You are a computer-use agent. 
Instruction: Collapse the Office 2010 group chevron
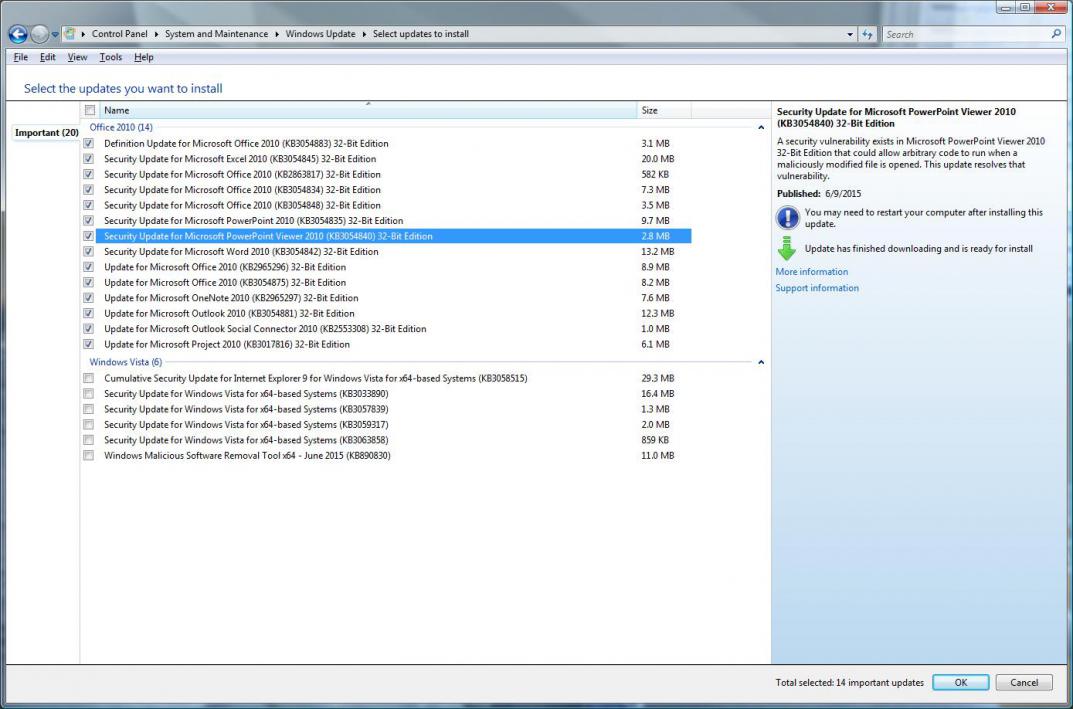(761, 128)
